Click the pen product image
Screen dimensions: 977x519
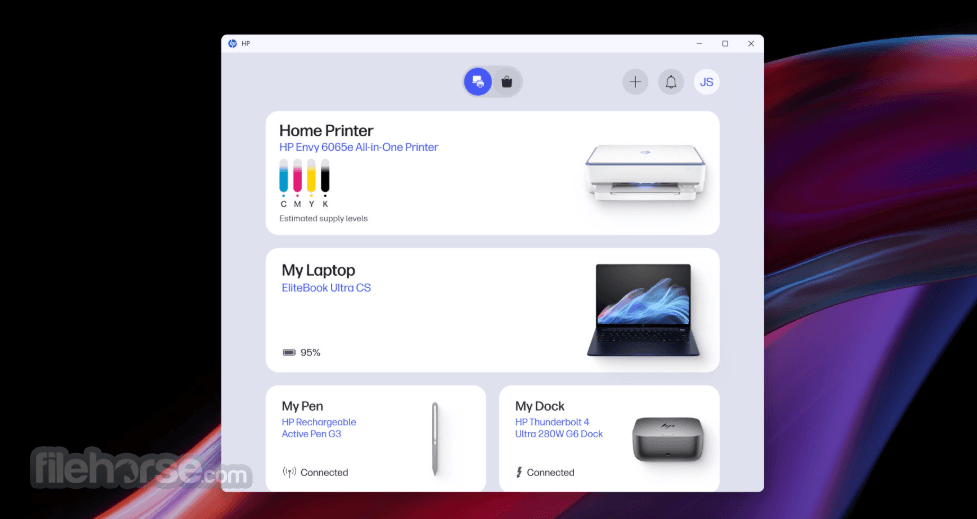pyautogui.click(x=435, y=439)
